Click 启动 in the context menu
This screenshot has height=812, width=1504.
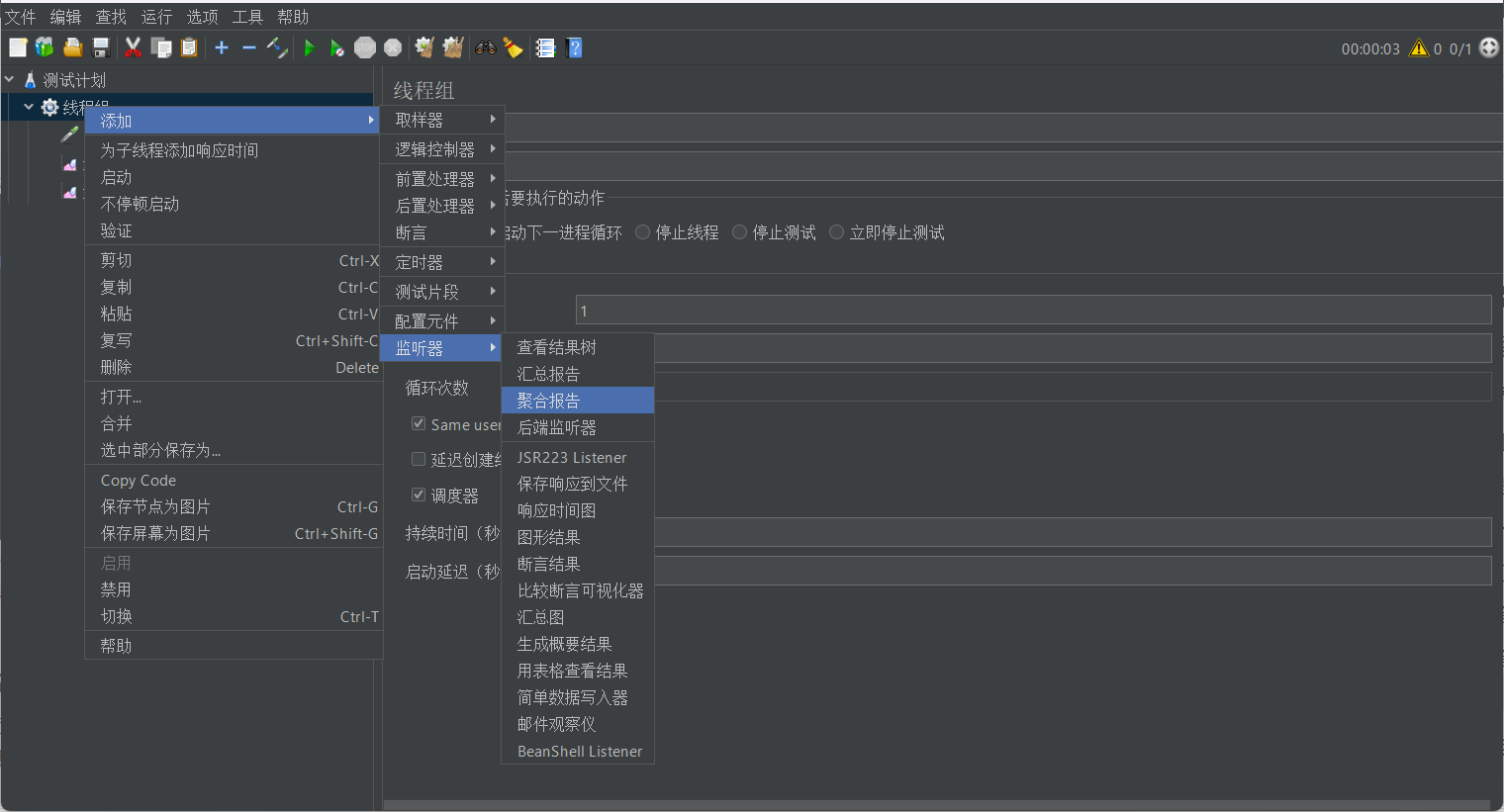pyautogui.click(x=234, y=177)
